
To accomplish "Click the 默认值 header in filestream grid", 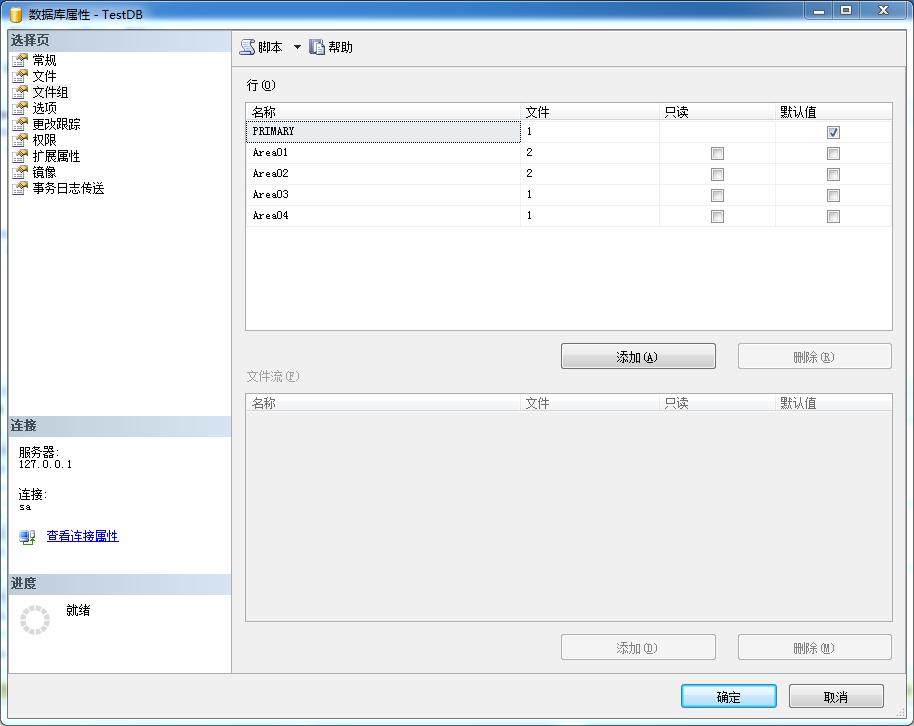I will pos(834,403).
